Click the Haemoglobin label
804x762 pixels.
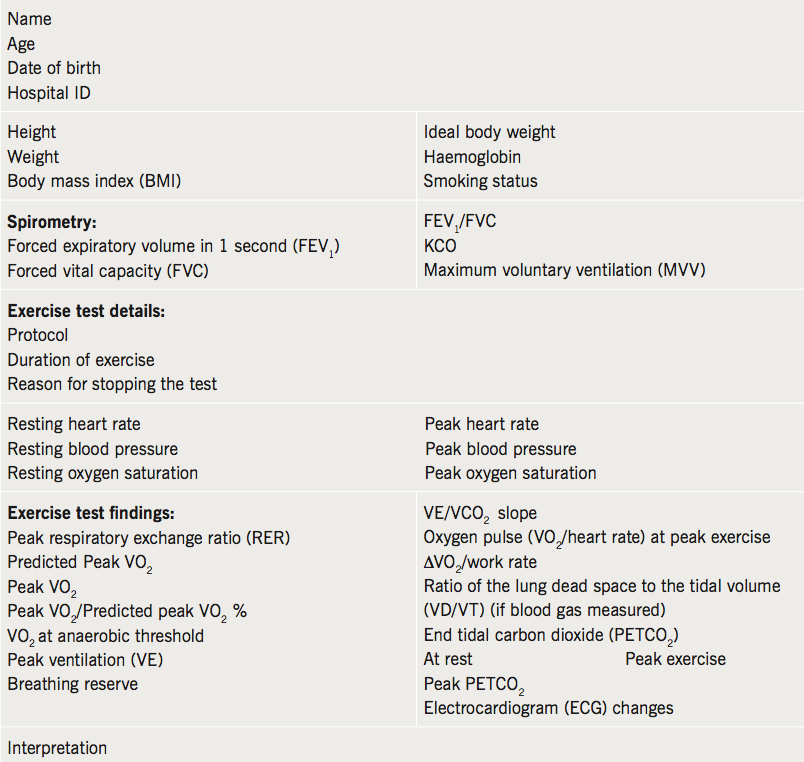[x=472, y=157]
